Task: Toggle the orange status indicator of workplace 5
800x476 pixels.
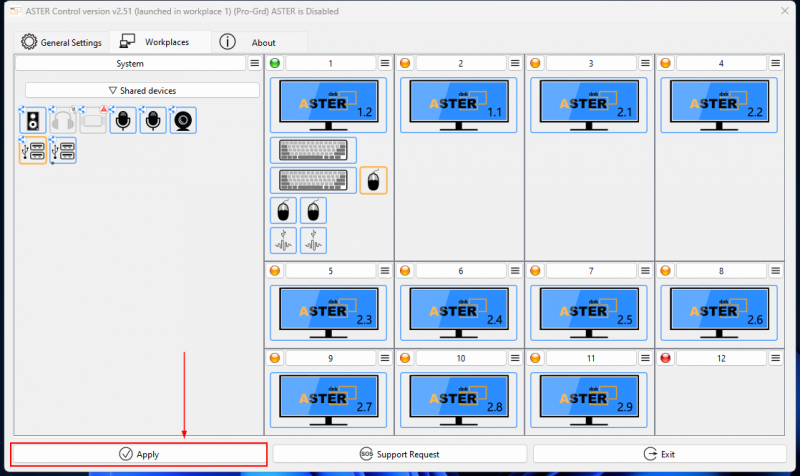Action: coord(275,271)
